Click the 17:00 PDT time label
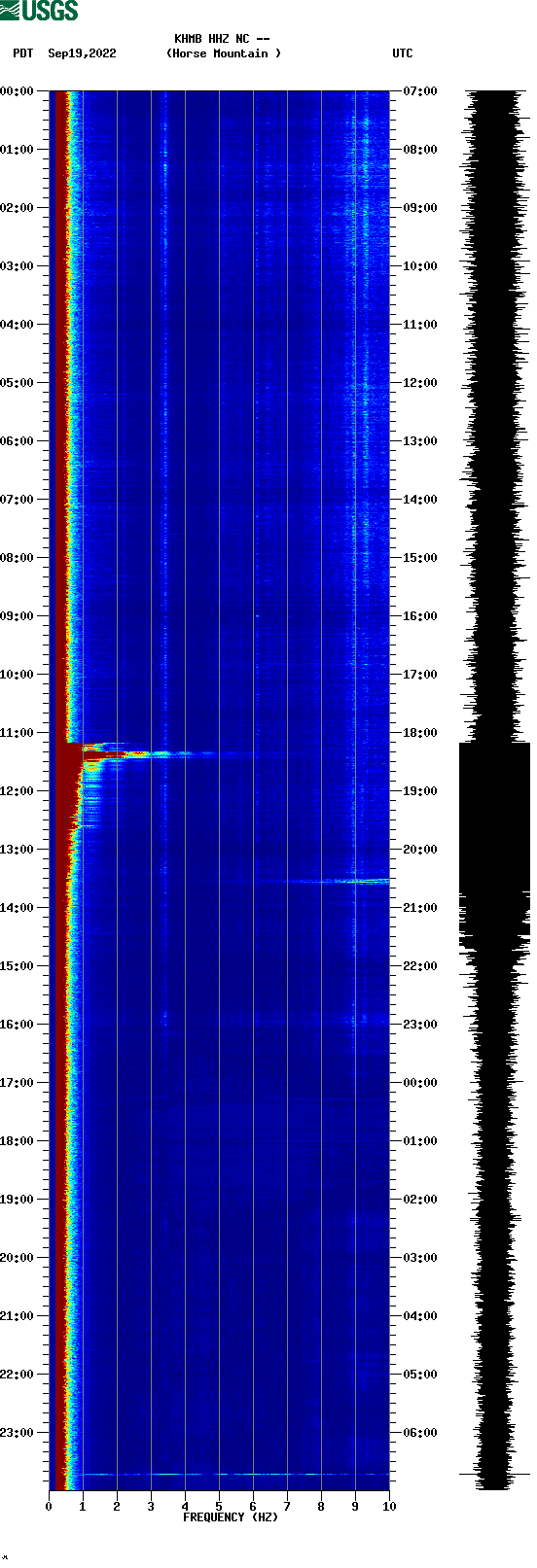Image resolution: width=537 pixels, height=1568 pixels. click(x=17, y=1083)
